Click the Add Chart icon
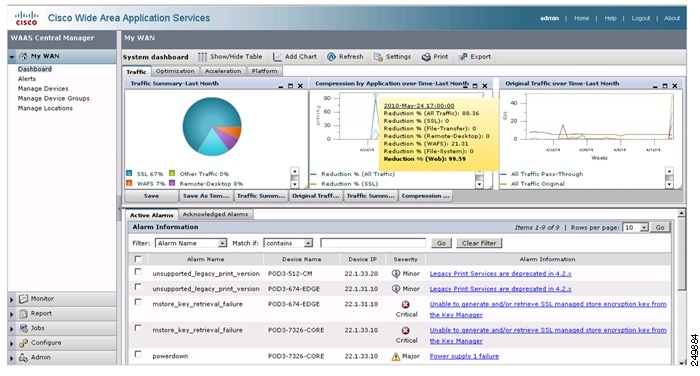The height and width of the screenshot is (376, 700). click(x=277, y=57)
